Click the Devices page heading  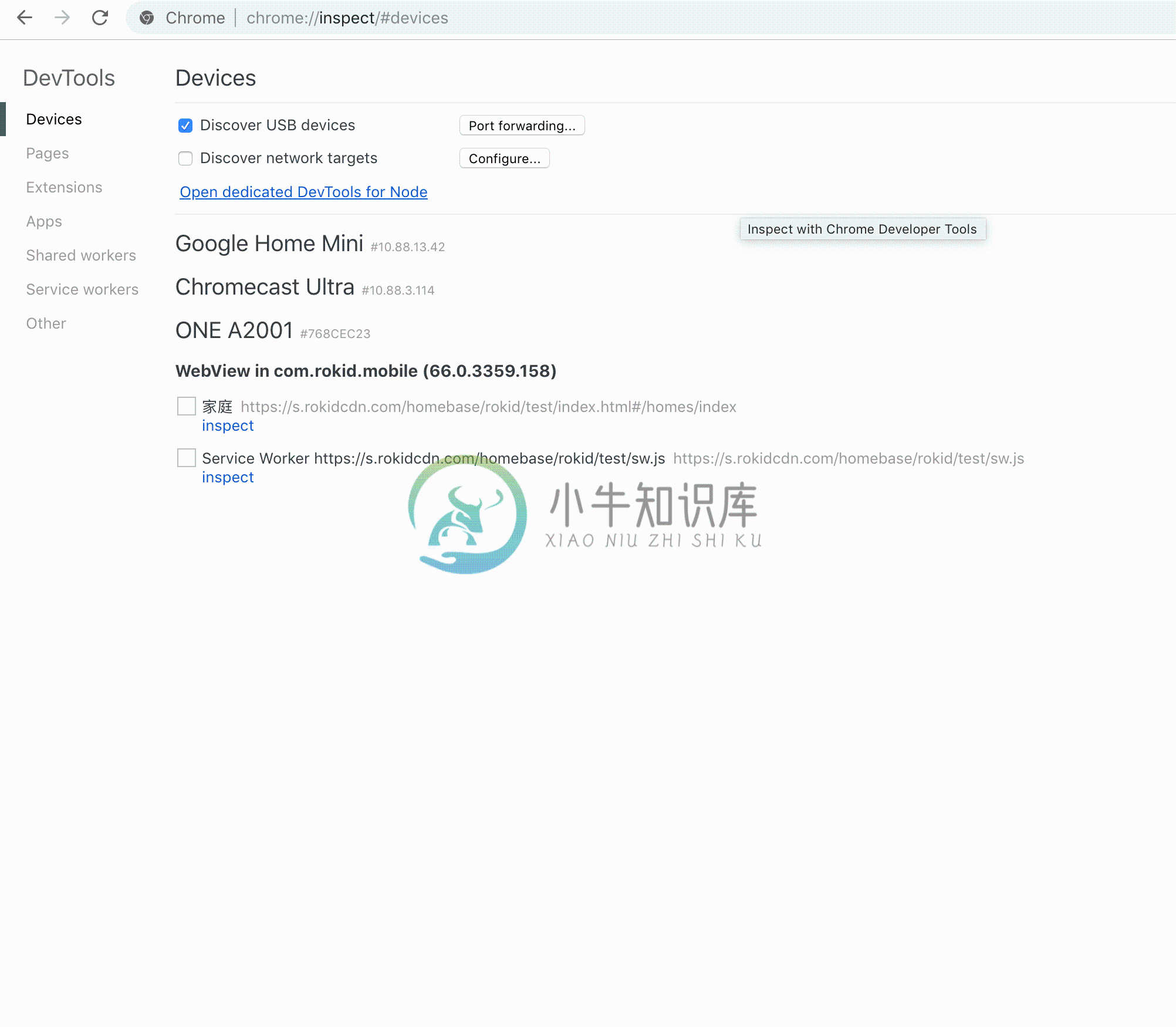[215, 78]
